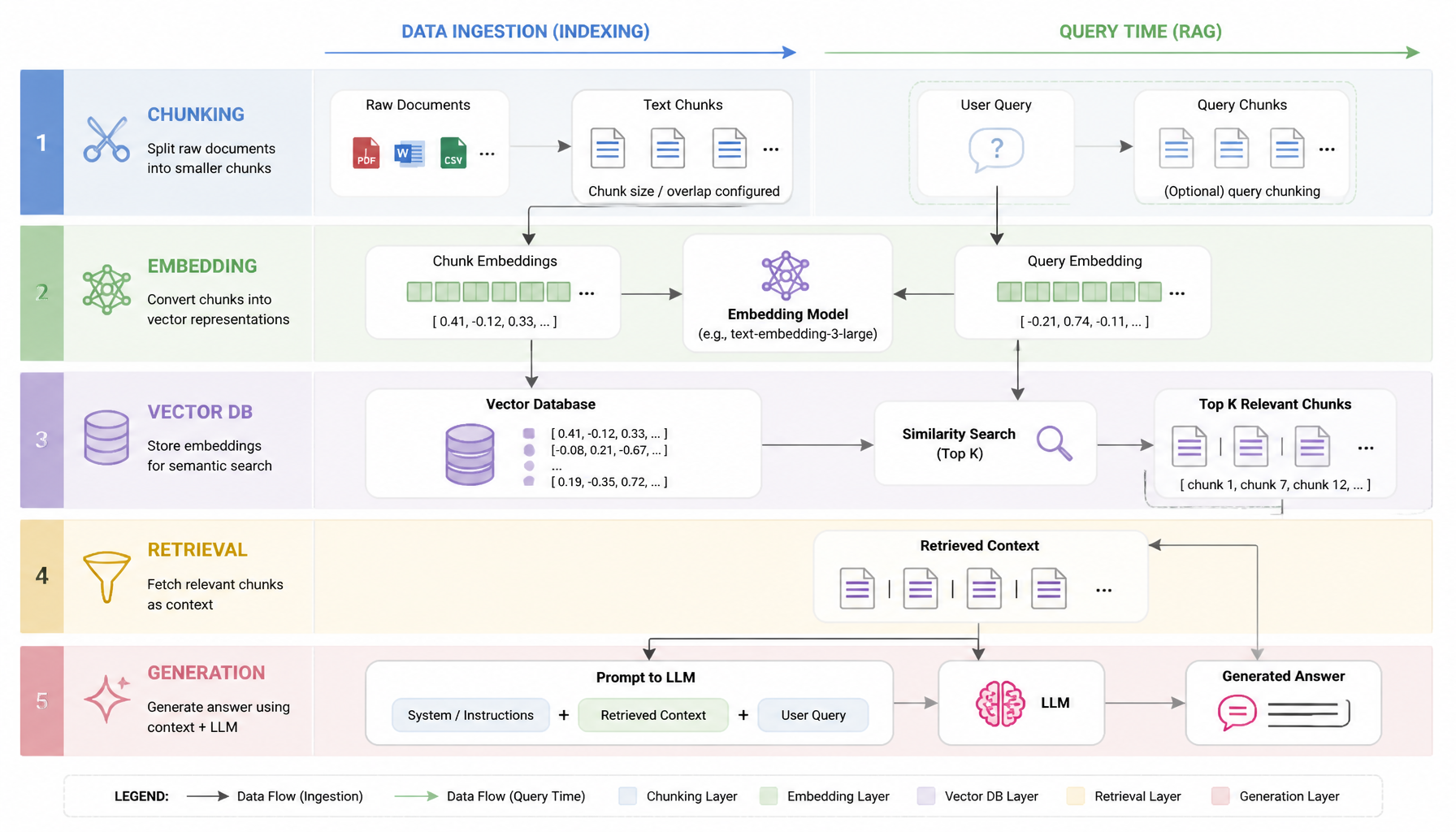Click the first document icon in Text Chunks
This screenshot has width=1456, height=832.
607,149
